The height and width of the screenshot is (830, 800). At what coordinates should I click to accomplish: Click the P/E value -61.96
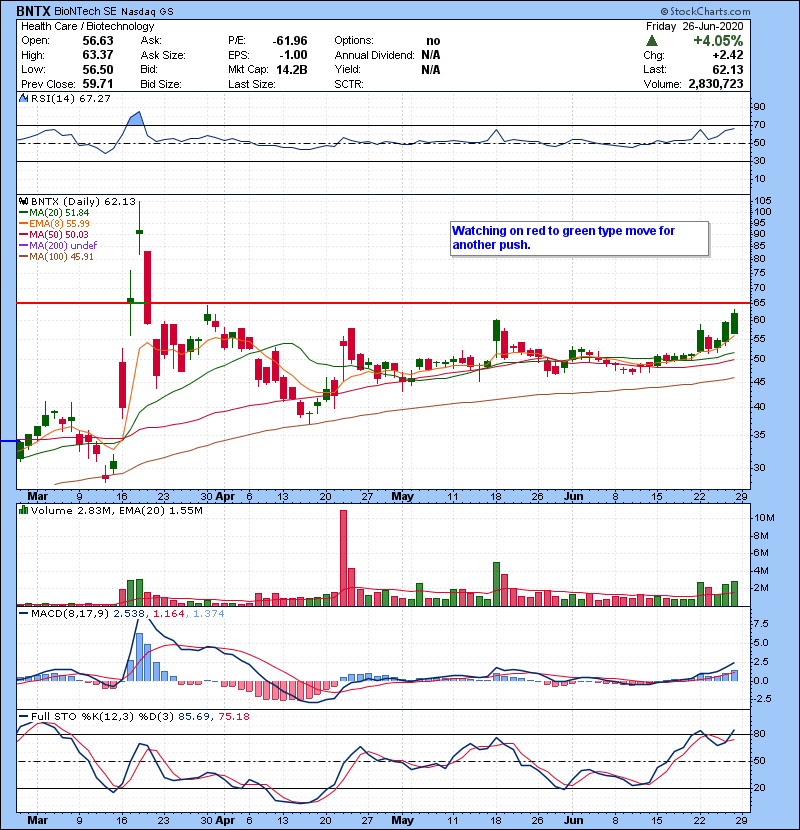coord(290,41)
